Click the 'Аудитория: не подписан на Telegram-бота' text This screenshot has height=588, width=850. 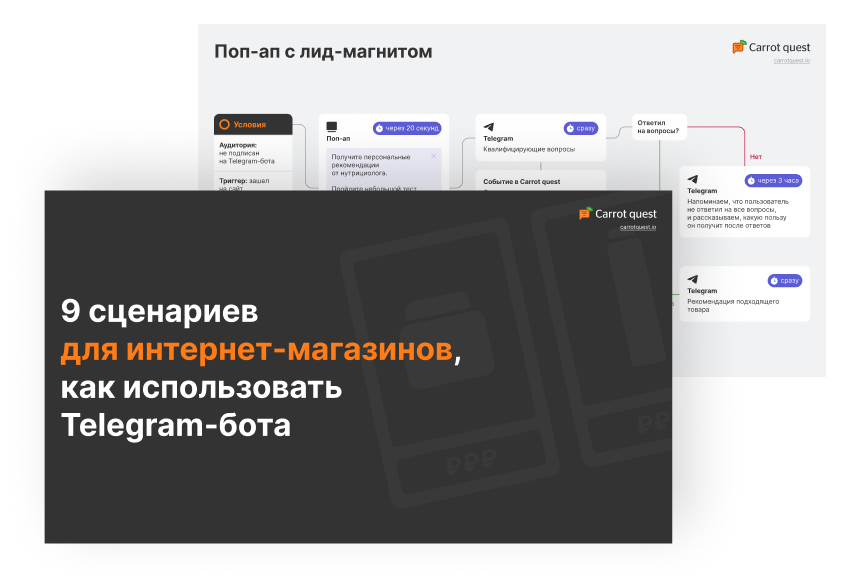[x=247, y=153]
